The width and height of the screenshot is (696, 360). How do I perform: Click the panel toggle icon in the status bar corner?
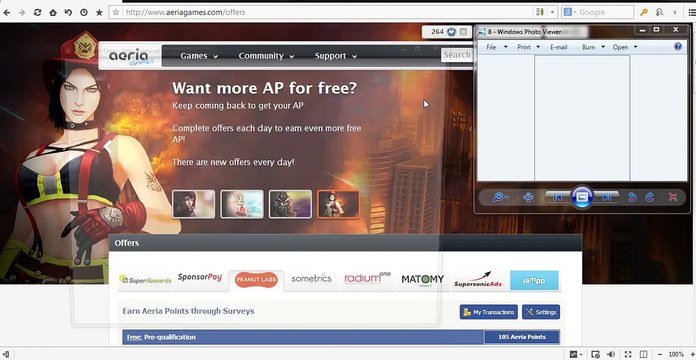pyautogui.click(x=5, y=354)
